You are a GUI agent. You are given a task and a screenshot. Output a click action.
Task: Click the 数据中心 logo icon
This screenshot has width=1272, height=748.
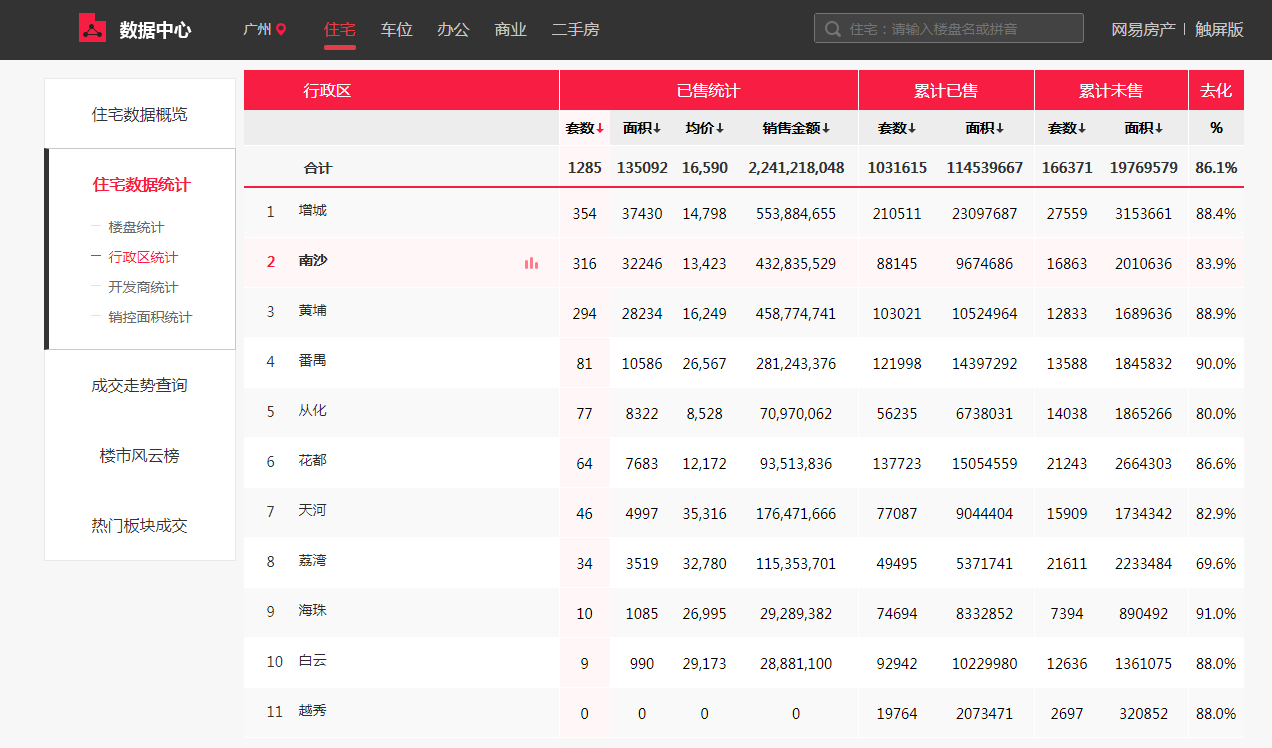[x=92, y=29]
